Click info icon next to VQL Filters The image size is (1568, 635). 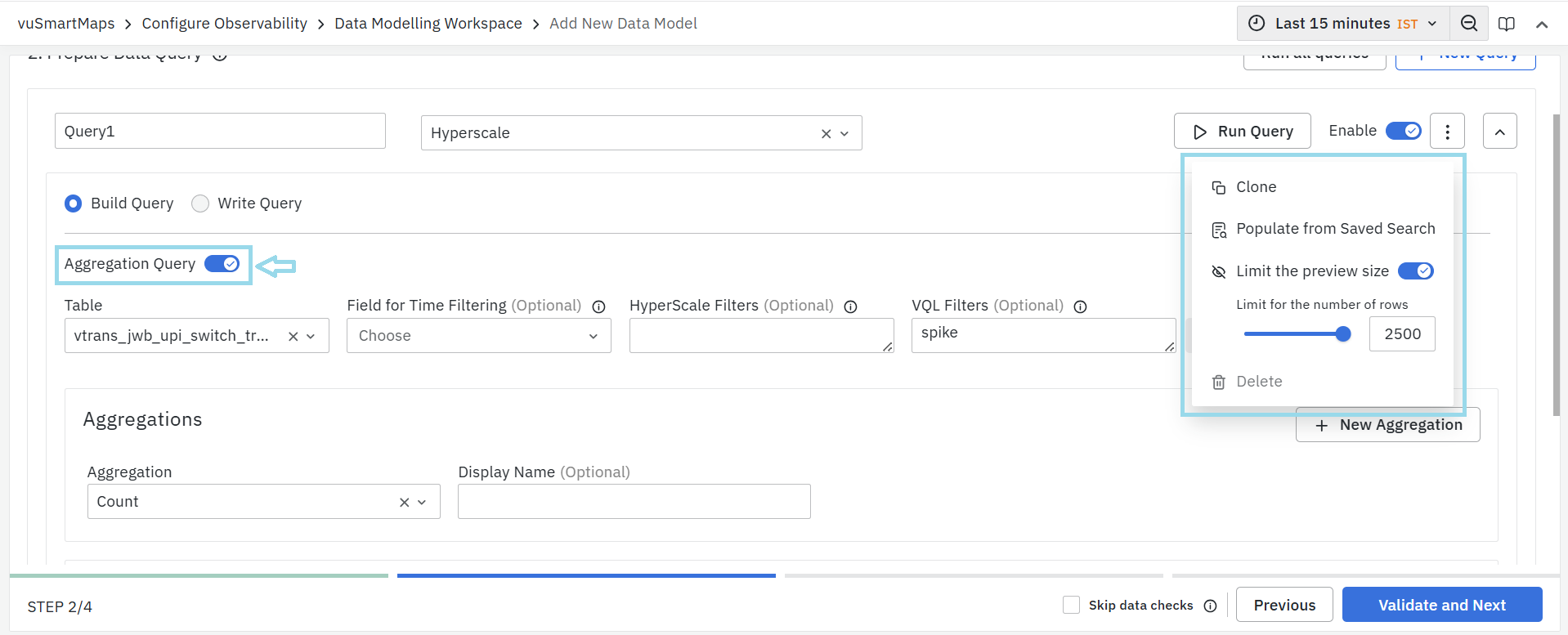[x=1080, y=306]
